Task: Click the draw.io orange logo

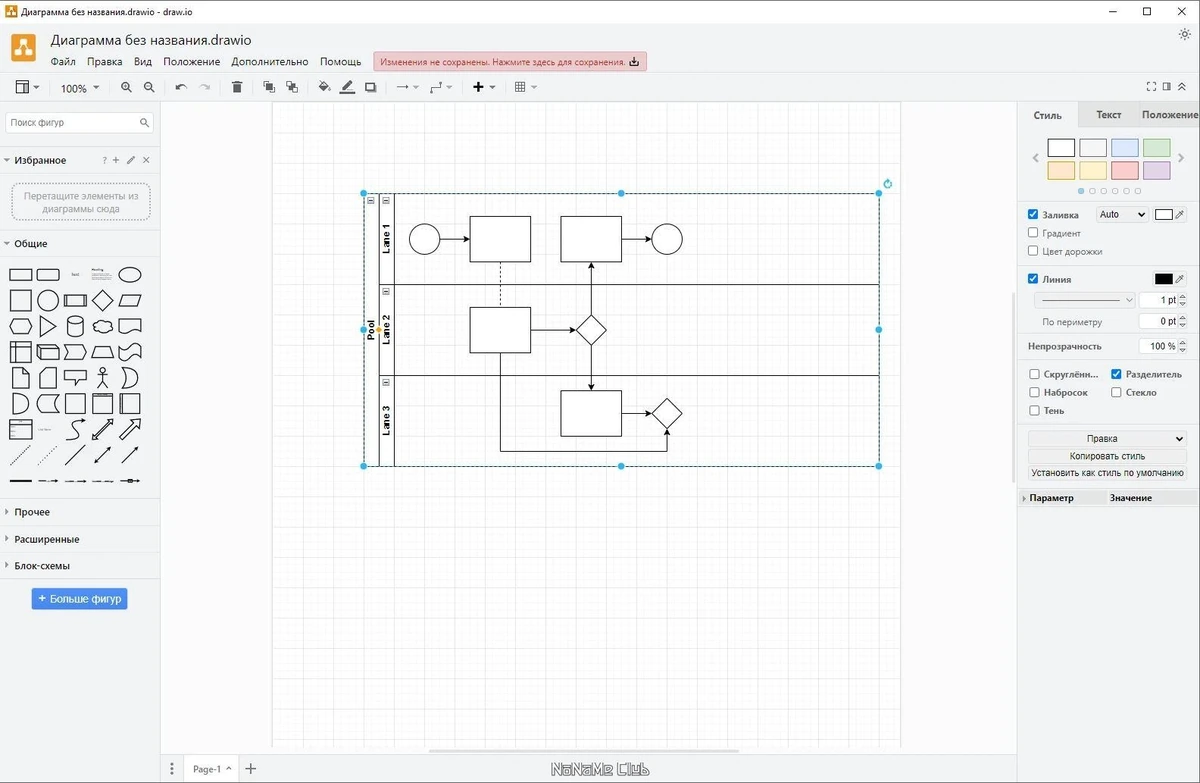Action: (24, 48)
